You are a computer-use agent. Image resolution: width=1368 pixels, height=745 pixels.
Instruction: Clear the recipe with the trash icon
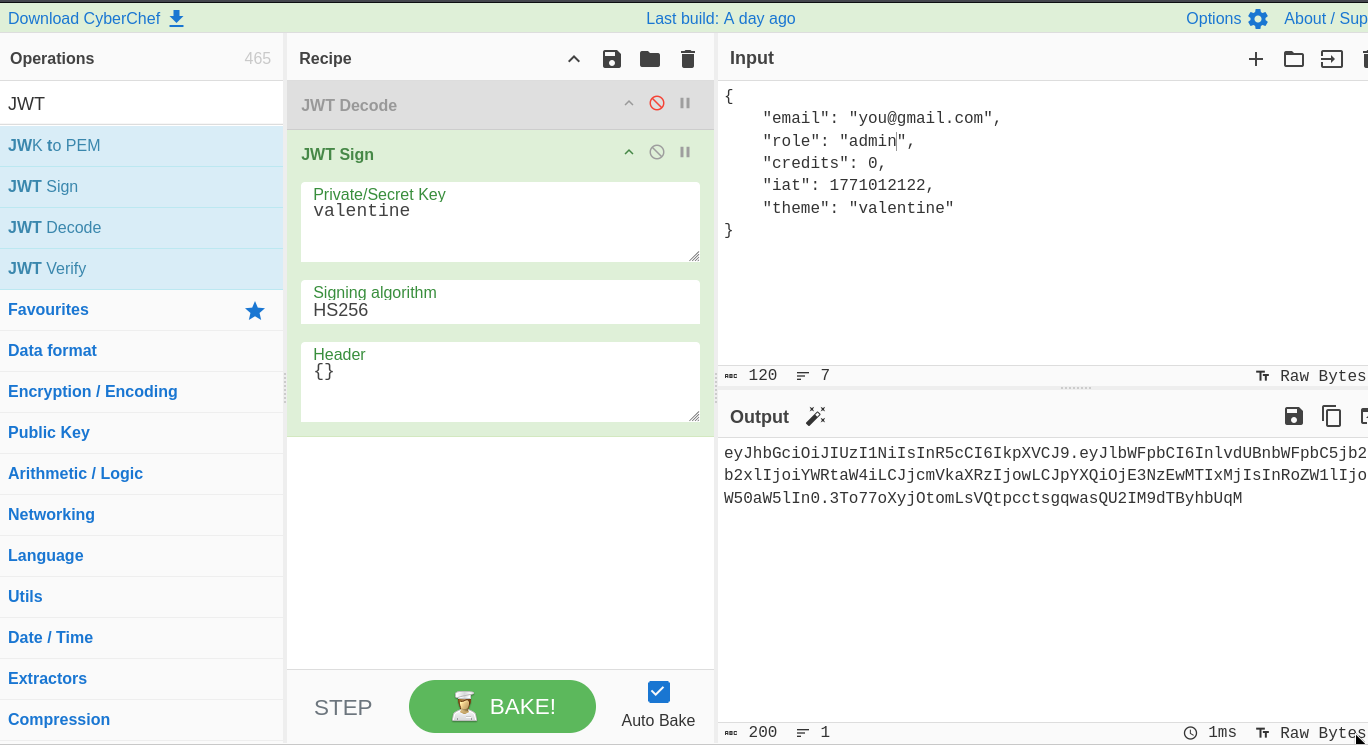pos(688,59)
